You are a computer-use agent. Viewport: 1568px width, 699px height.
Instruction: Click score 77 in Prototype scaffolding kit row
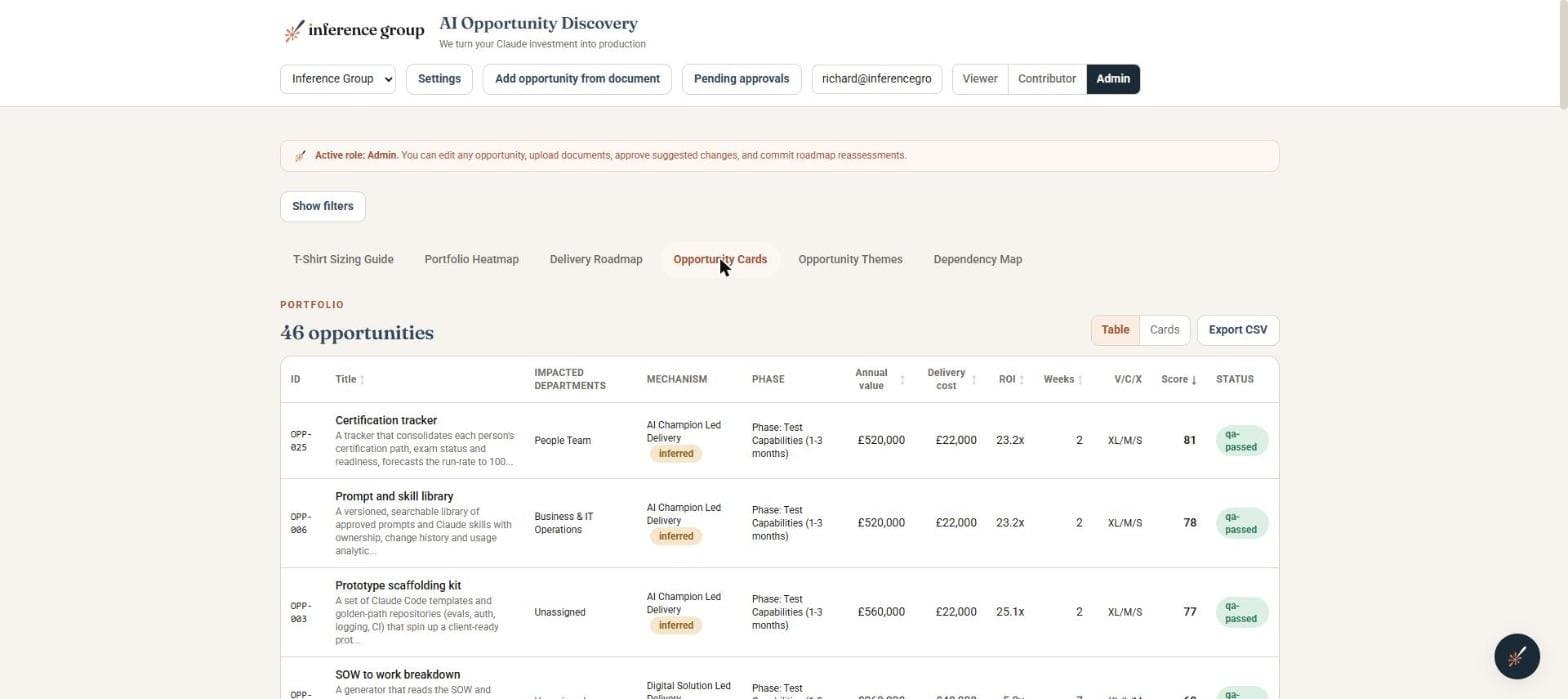(1189, 613)
